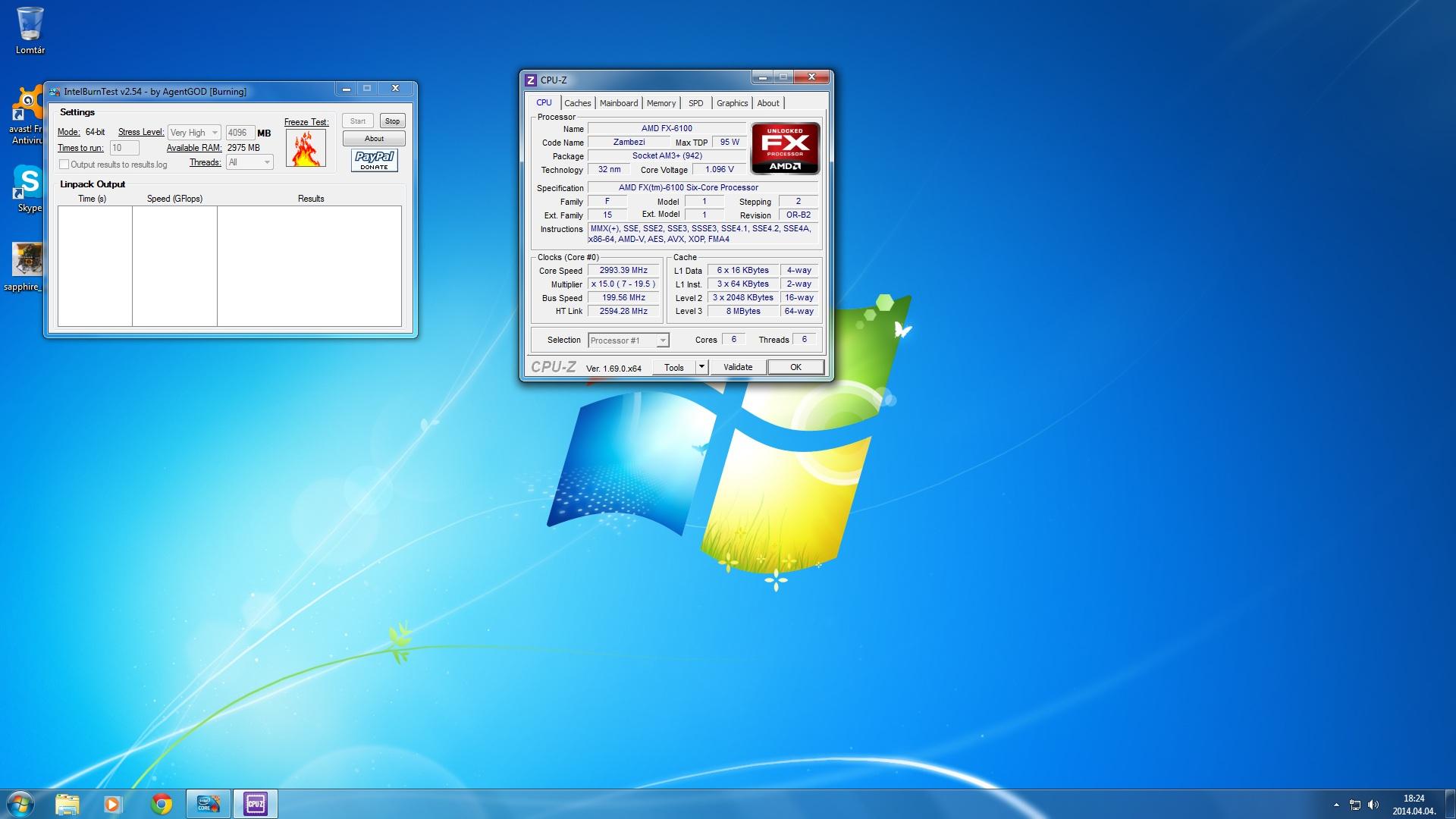Click the disabled Start button
The image size is (1456, 819).
[x=358, y=121]
